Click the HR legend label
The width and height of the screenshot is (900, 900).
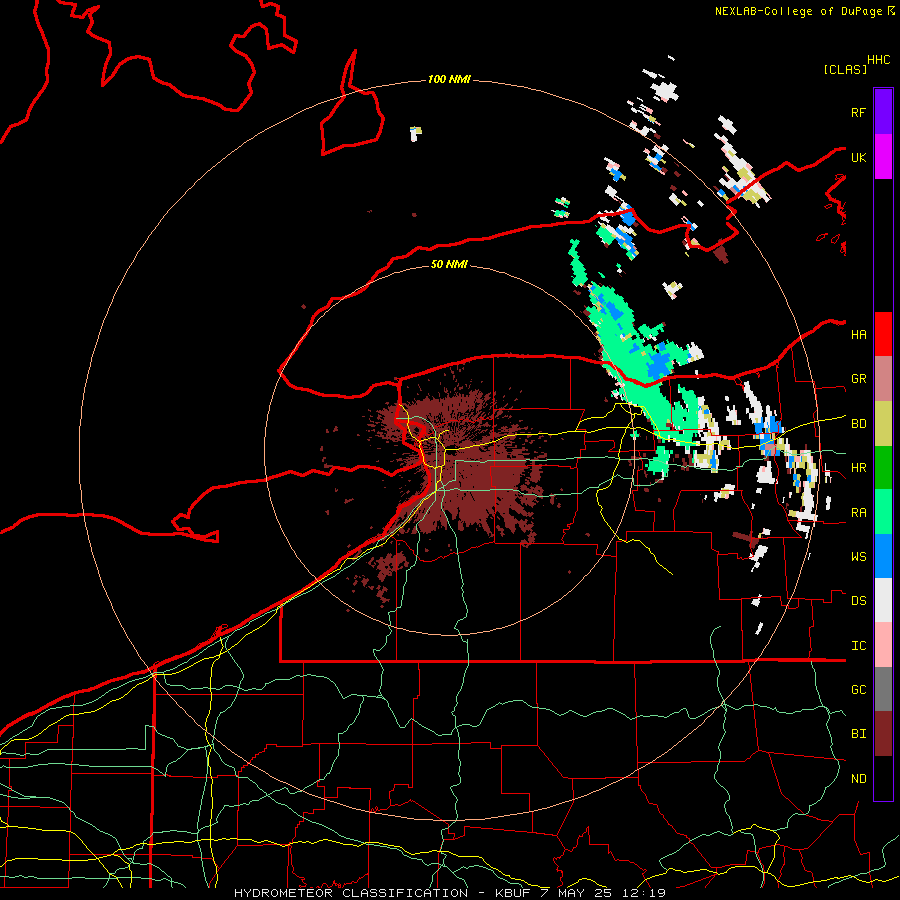(x=858, y=468)
